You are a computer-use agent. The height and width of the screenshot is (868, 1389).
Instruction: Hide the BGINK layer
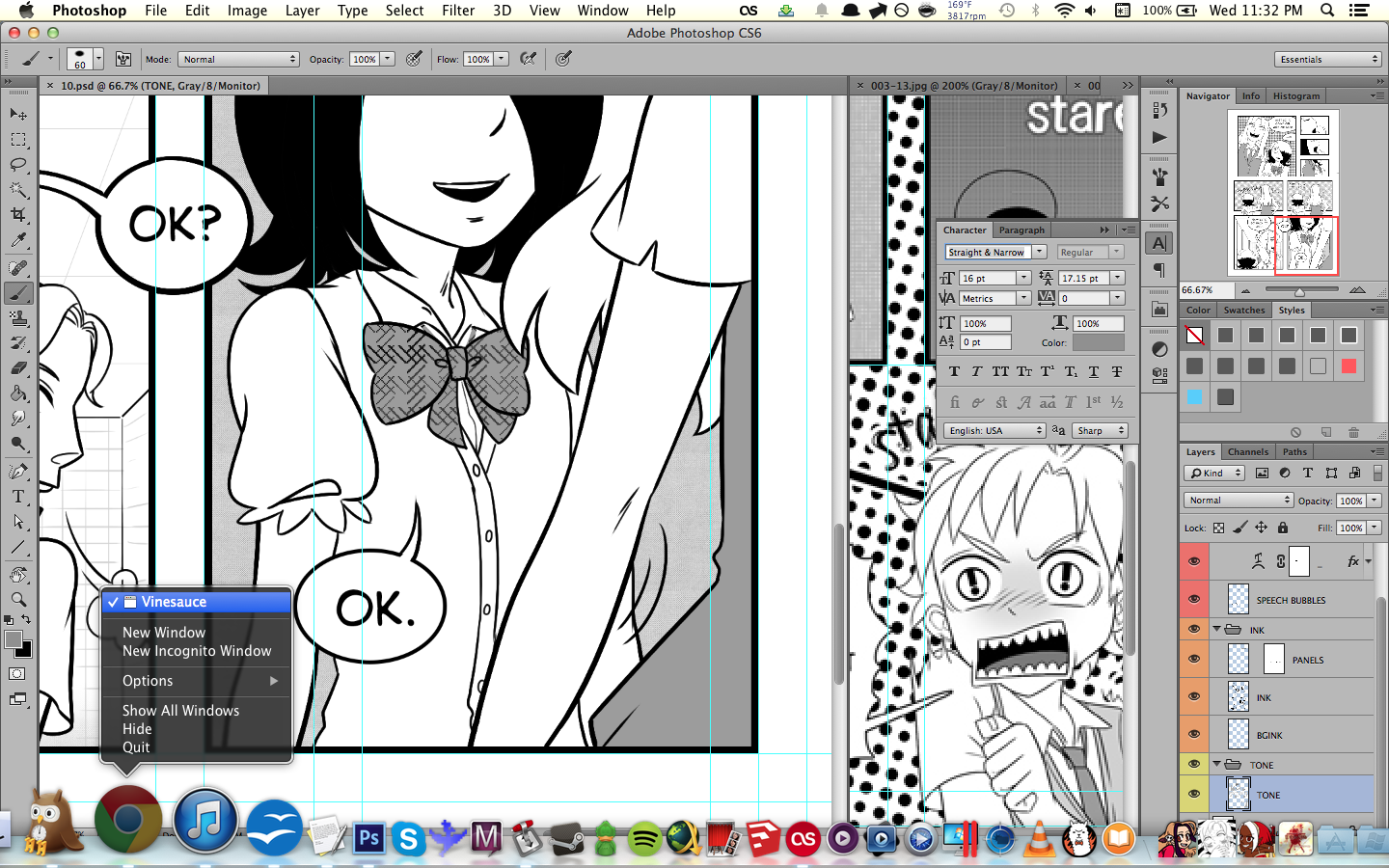pos(1194,734)
